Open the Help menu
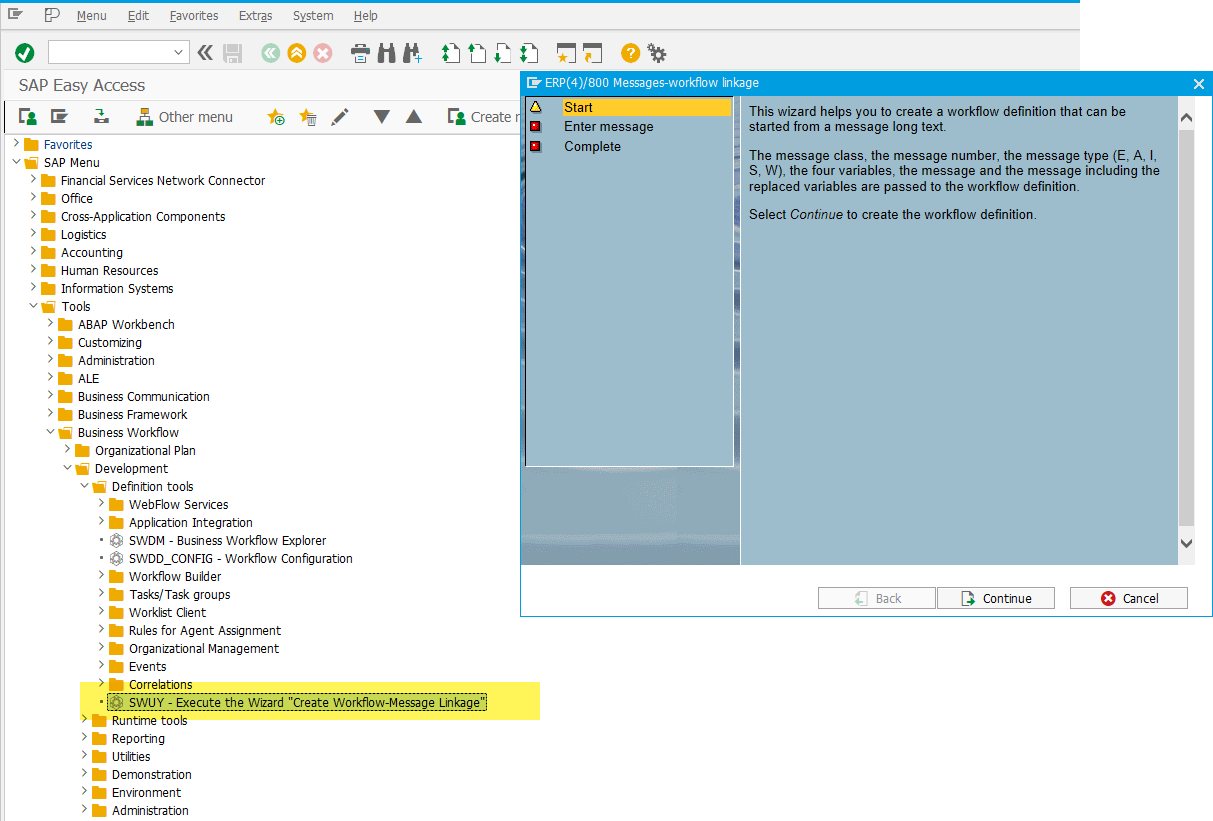Screen dimensions: 1213x821 click(x=366, y=16)
